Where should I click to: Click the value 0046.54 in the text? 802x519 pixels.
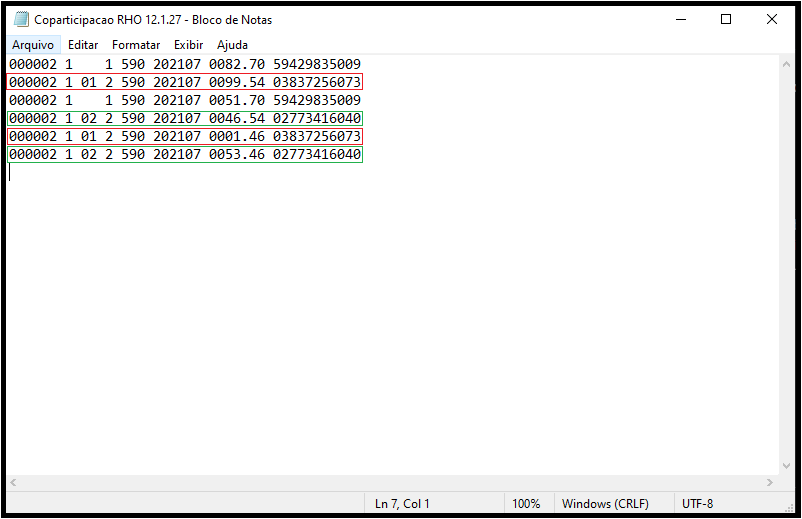click(237, 119)
